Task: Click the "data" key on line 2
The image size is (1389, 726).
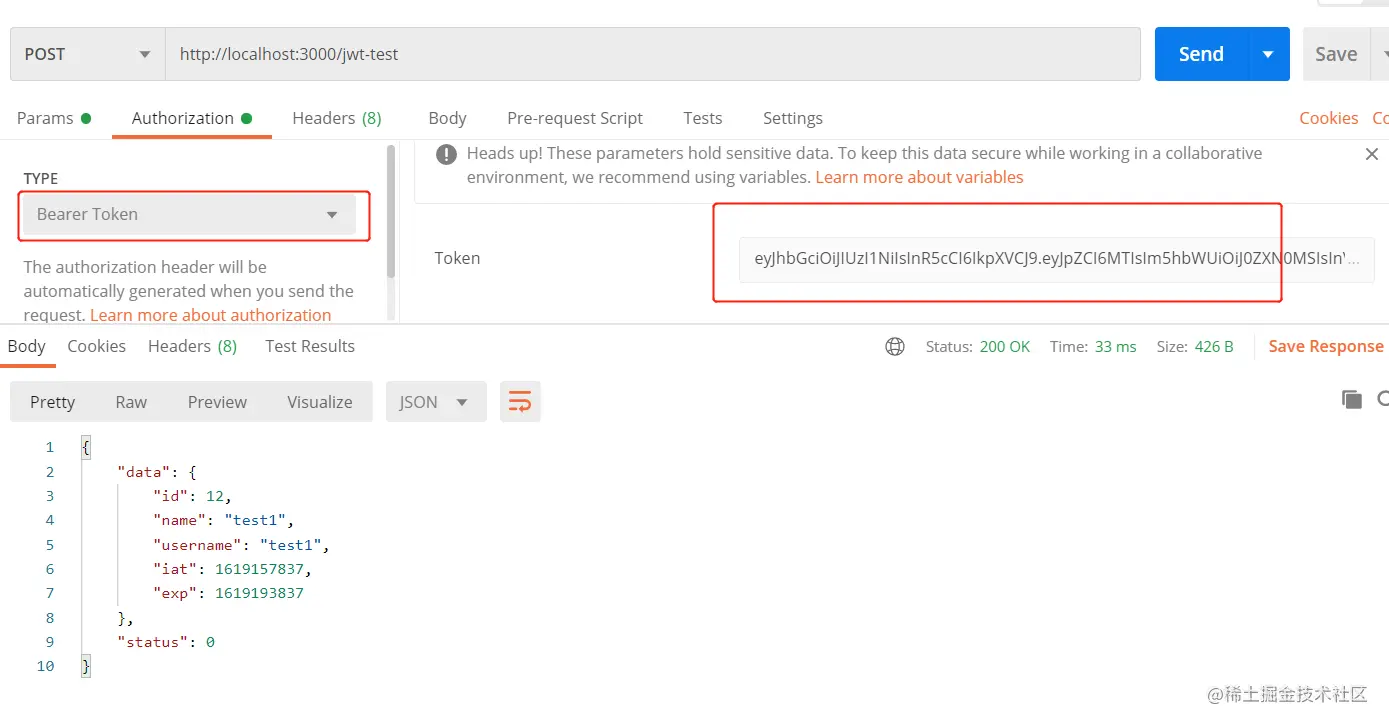Action: pyautogui.click(x=143, y=472)
